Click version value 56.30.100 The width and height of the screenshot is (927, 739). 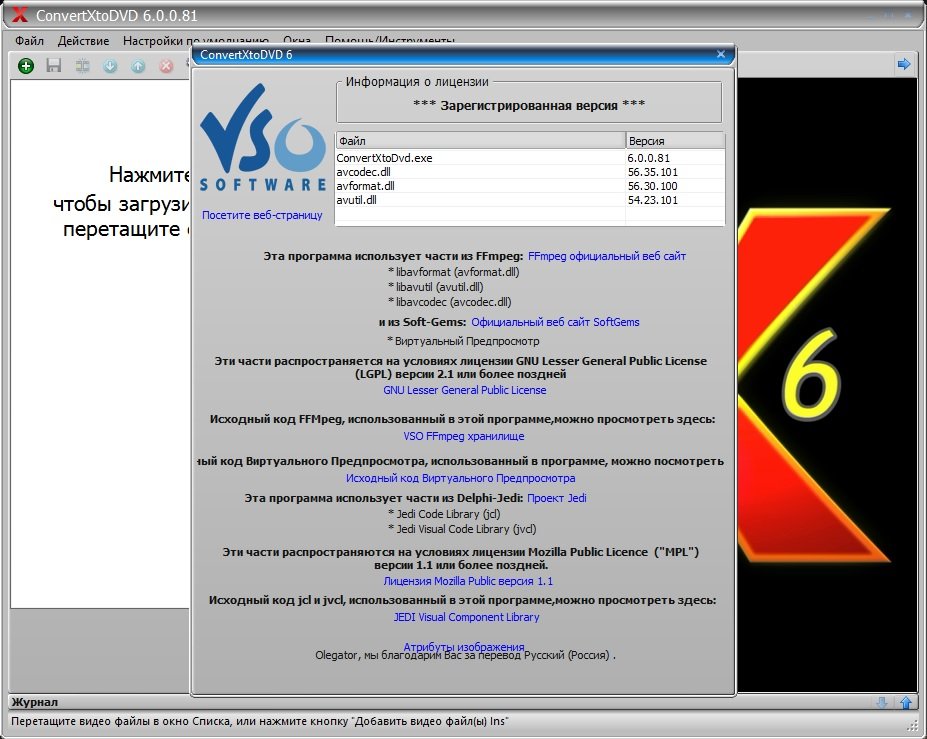pos(653,186)
